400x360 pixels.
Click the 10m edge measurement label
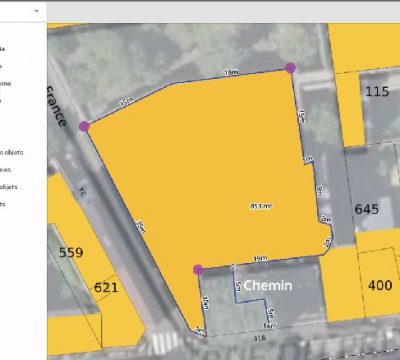point(206,302)
